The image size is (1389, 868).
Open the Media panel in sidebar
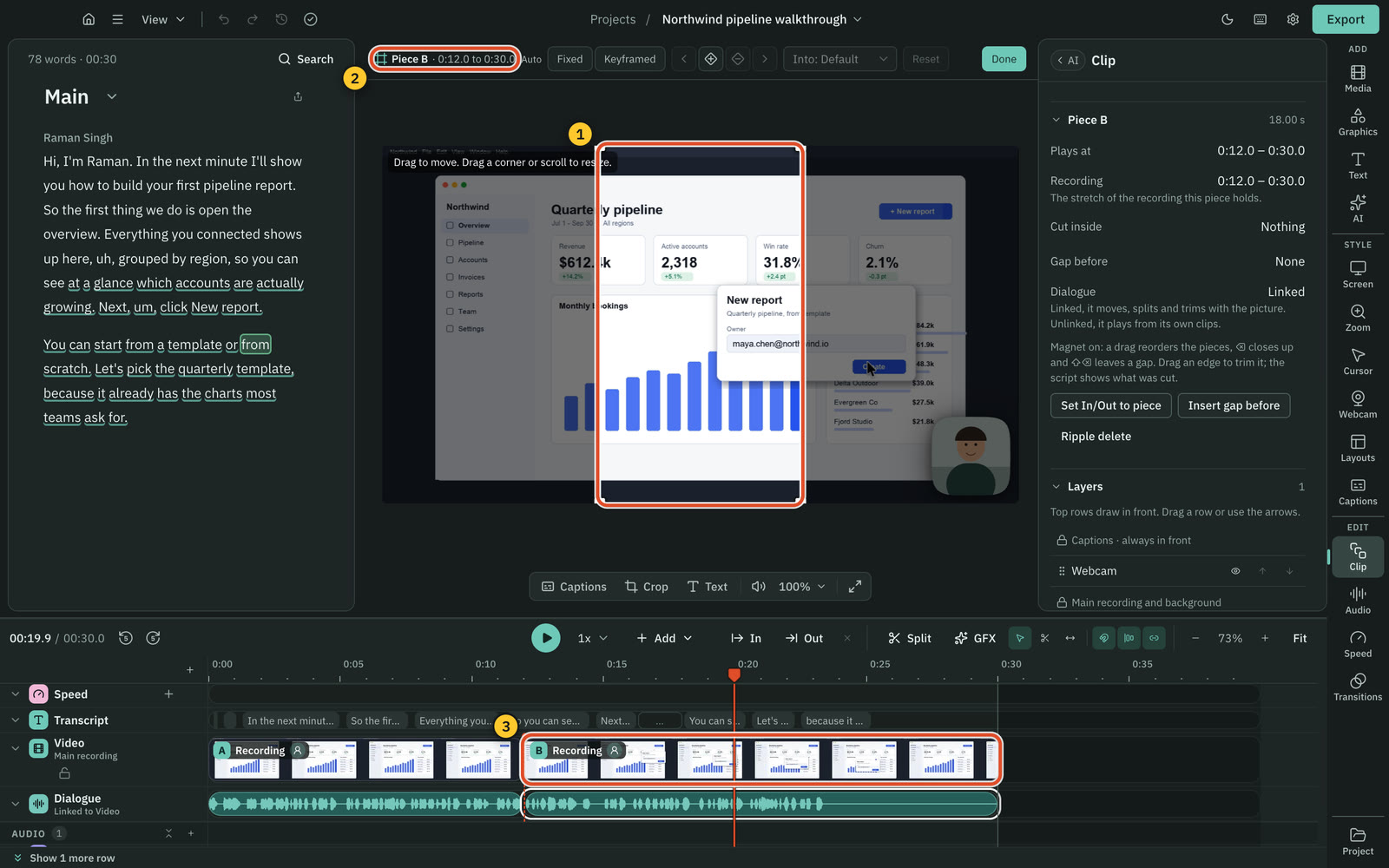[x=1358, y=78]
